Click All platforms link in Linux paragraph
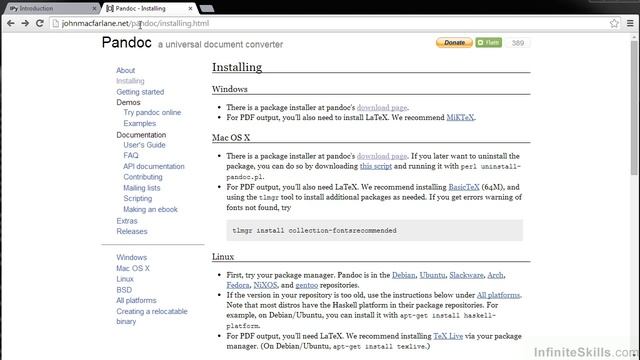 498,295
